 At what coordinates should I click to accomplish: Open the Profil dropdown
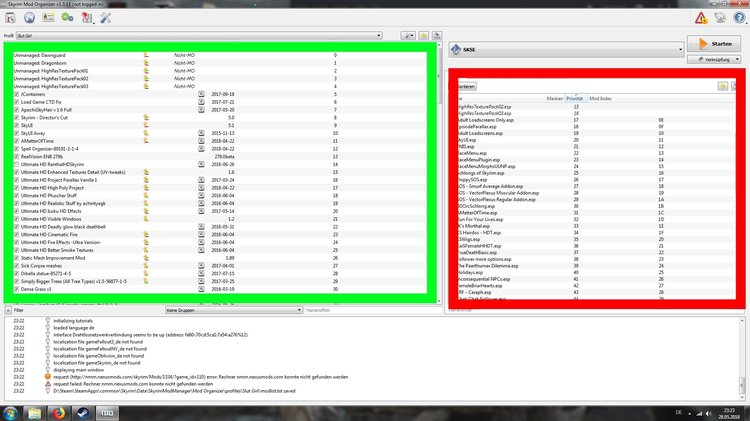click(199, 35)
